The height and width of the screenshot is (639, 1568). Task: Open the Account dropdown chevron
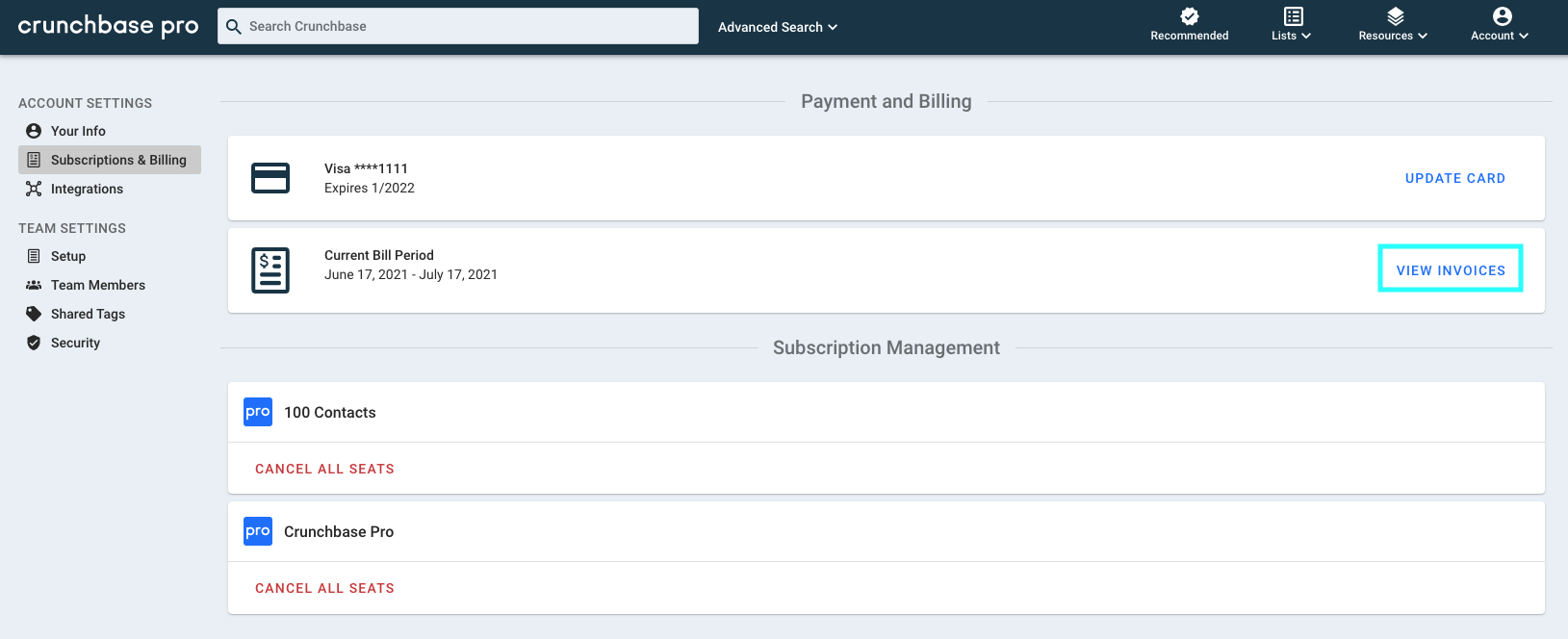pos(1524,36)
